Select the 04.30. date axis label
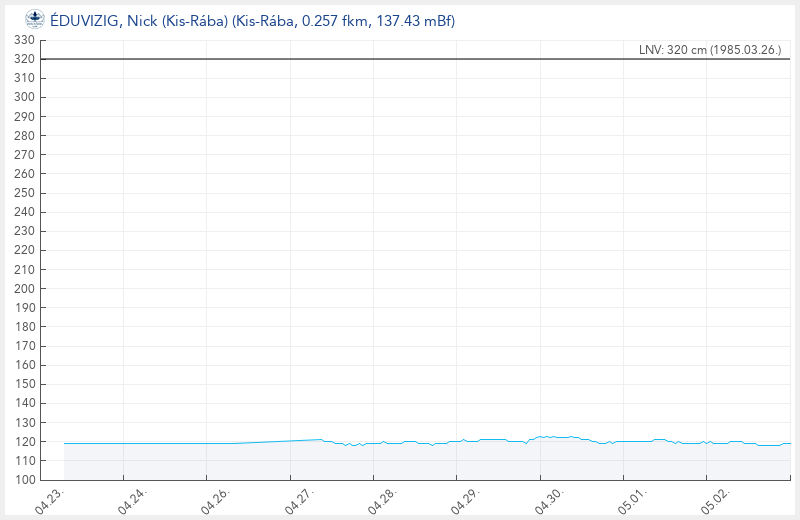The height and width of the screenshot is (520, 800). pos(549,501)
